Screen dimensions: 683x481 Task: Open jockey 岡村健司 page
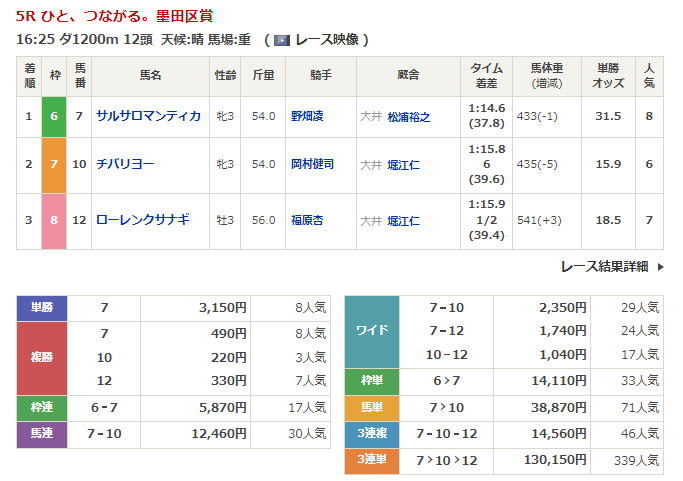(x=312, y=164)
